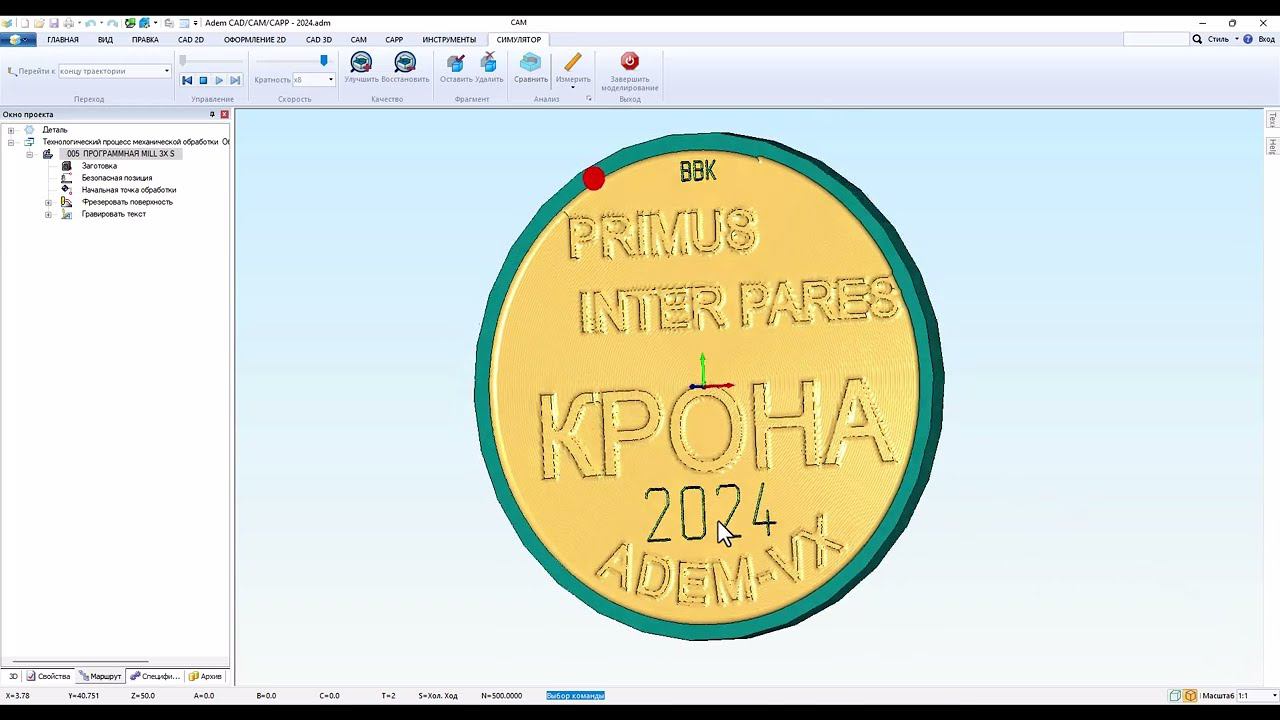Select the Маршрут tab in project panel
Screen dimensions: 1280x720
(100, 677)
